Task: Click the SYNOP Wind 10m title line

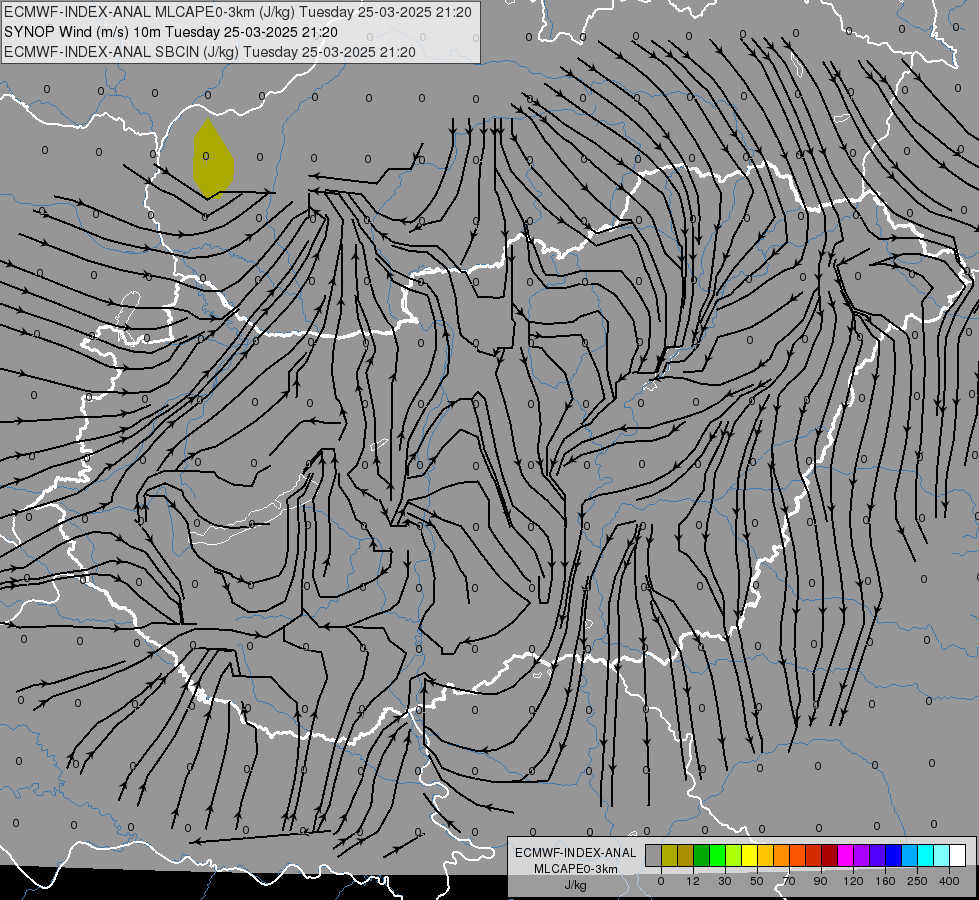Action: 170,32
